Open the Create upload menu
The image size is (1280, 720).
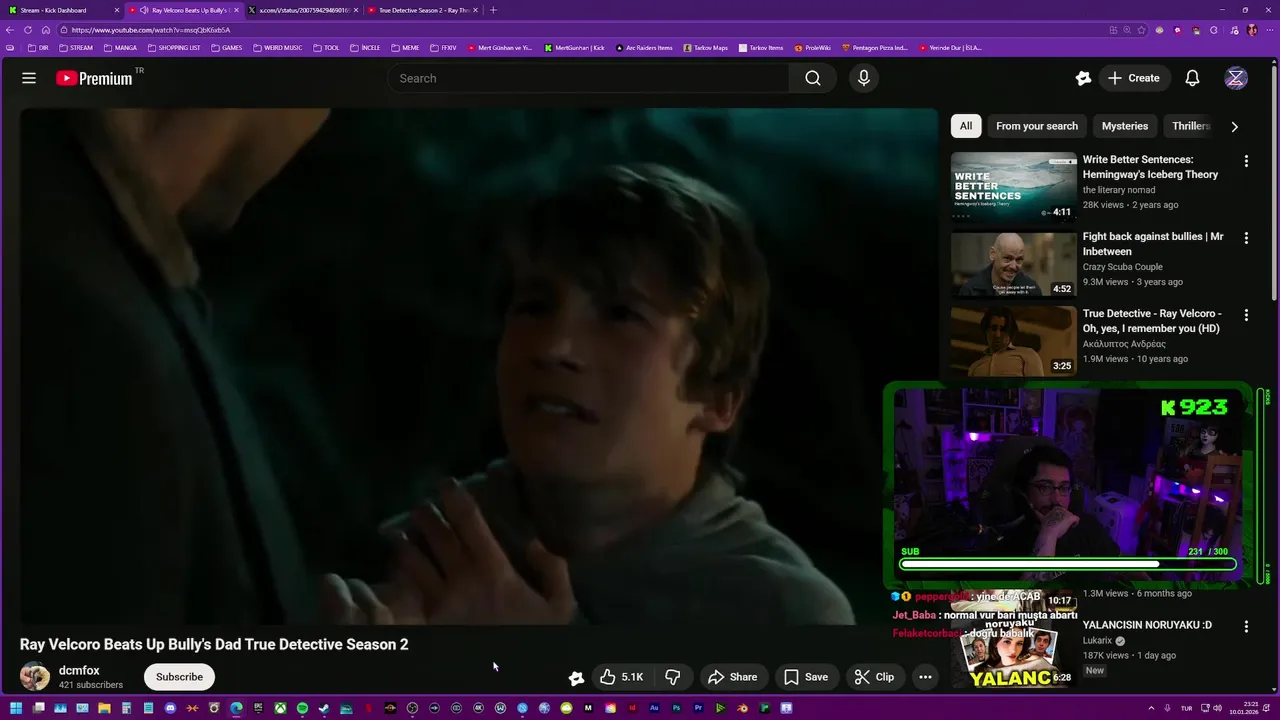point(1134,78)
